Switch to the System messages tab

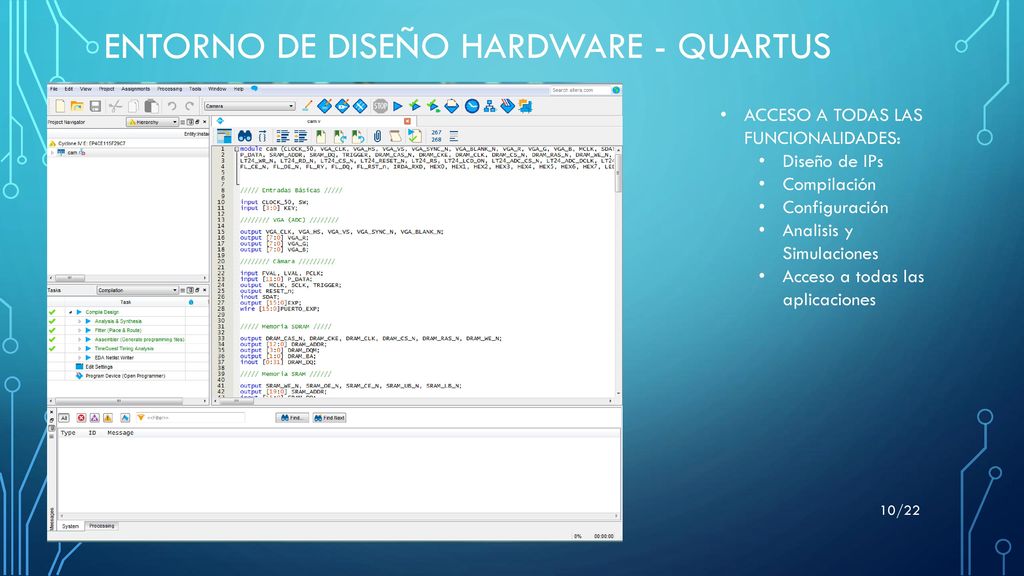[71, 526]
